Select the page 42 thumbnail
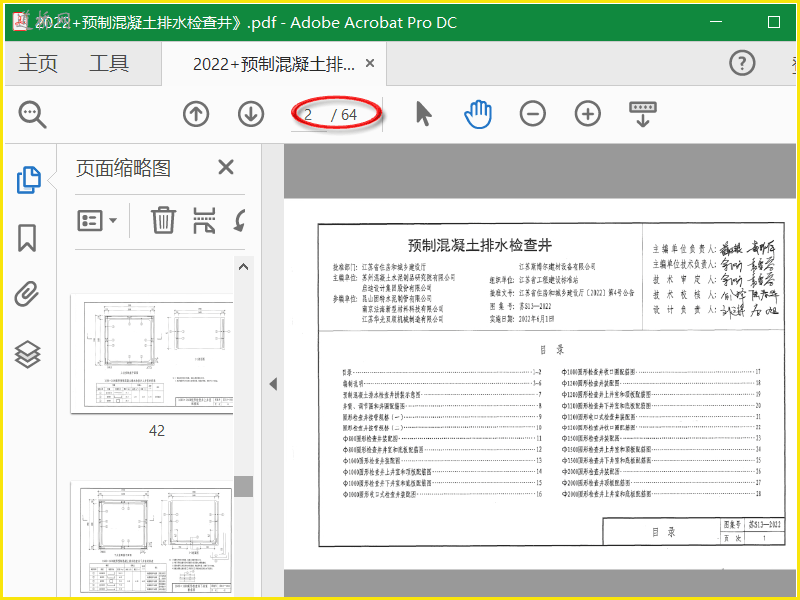The height and width of the screenshot is (600, 800). (x=152, y=354)
